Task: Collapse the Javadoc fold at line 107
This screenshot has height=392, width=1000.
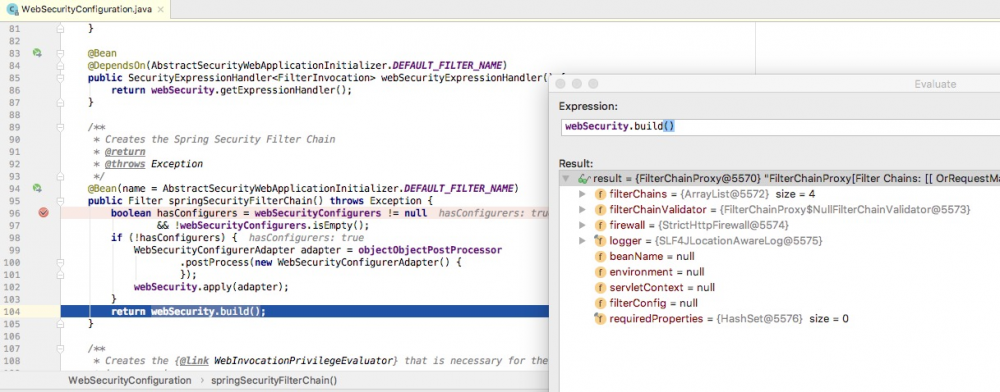Action: (x=61, y=348)
